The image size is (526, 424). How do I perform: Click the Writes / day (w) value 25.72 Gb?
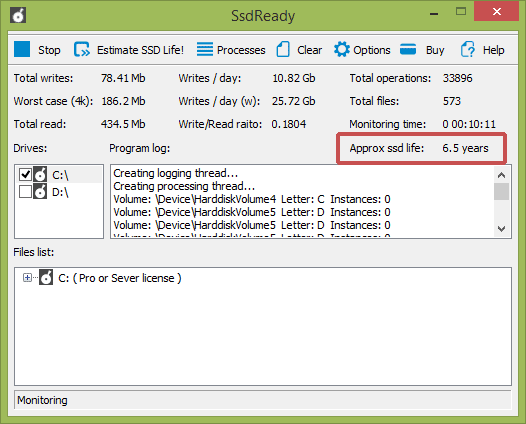click(294, 101)
